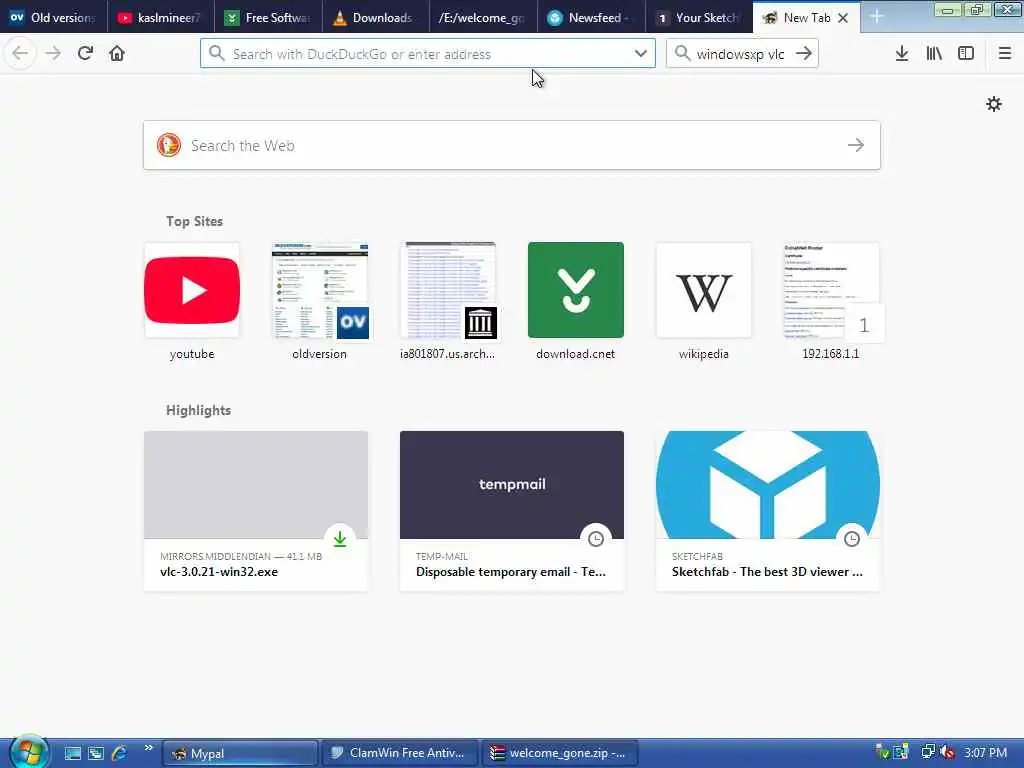Open a new tab with plus button
This screenshot has height=768, width=1024.
(876, 18)
